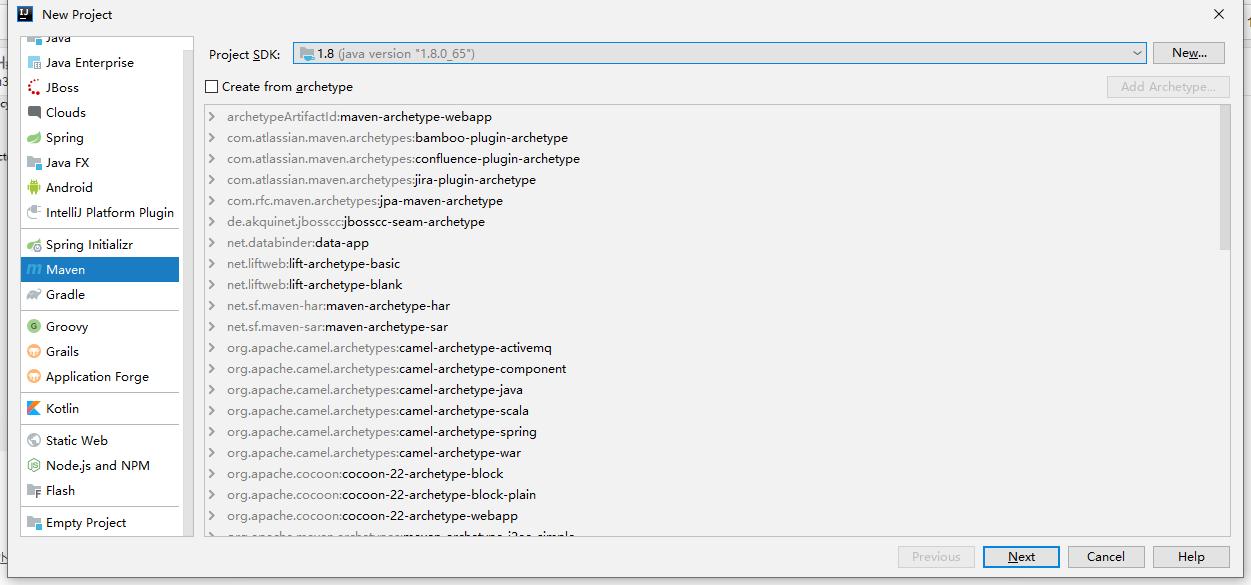
Task: Expand jira-plugin-archetype node
Action: click(212, 180)
